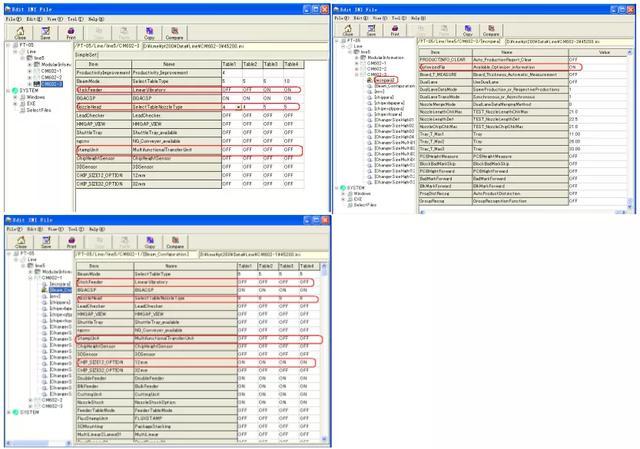Open the View menu in top-right window
Viewport: 640px width, 449px height.
tap(380, 18)
